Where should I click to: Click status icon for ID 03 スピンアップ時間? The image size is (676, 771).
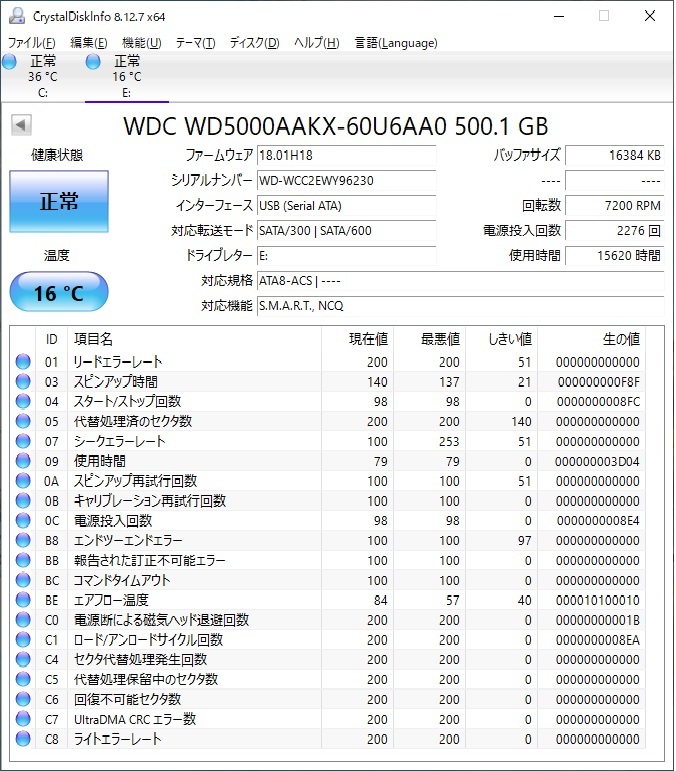(x=23, y=382)
